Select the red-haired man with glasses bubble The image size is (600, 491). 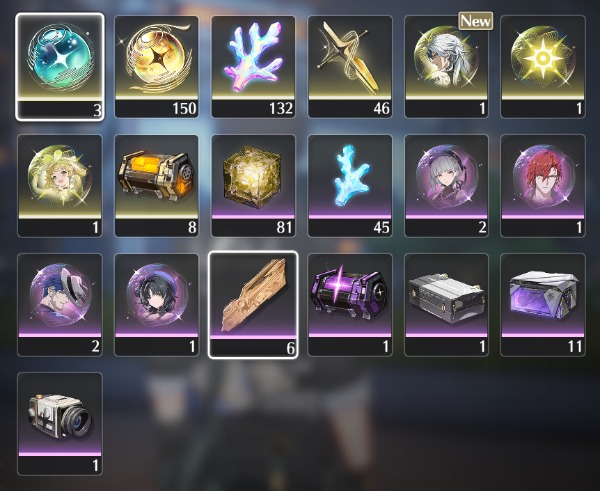[x=543, y=186]
